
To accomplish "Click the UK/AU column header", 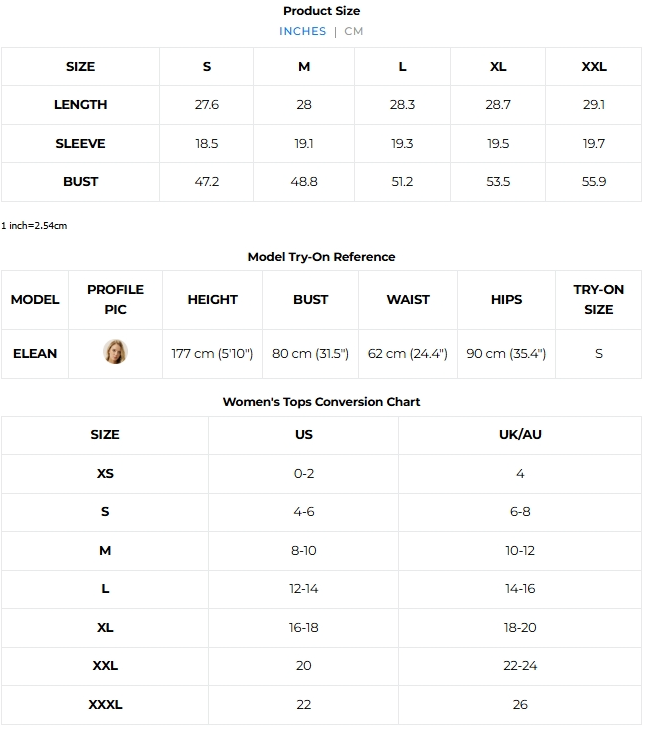I will [x=520, y=435].
